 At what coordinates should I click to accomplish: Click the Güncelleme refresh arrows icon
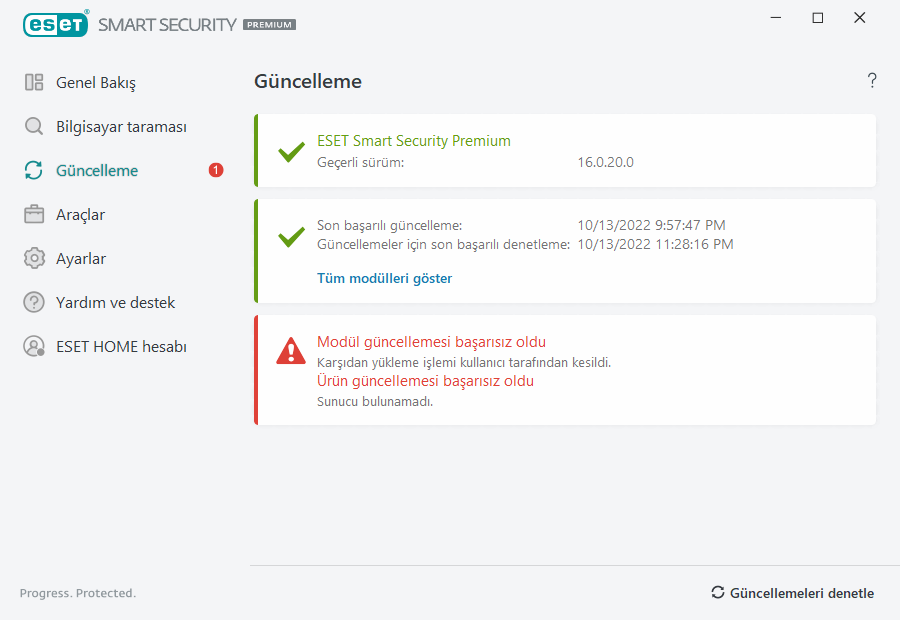tap(34, 171)
